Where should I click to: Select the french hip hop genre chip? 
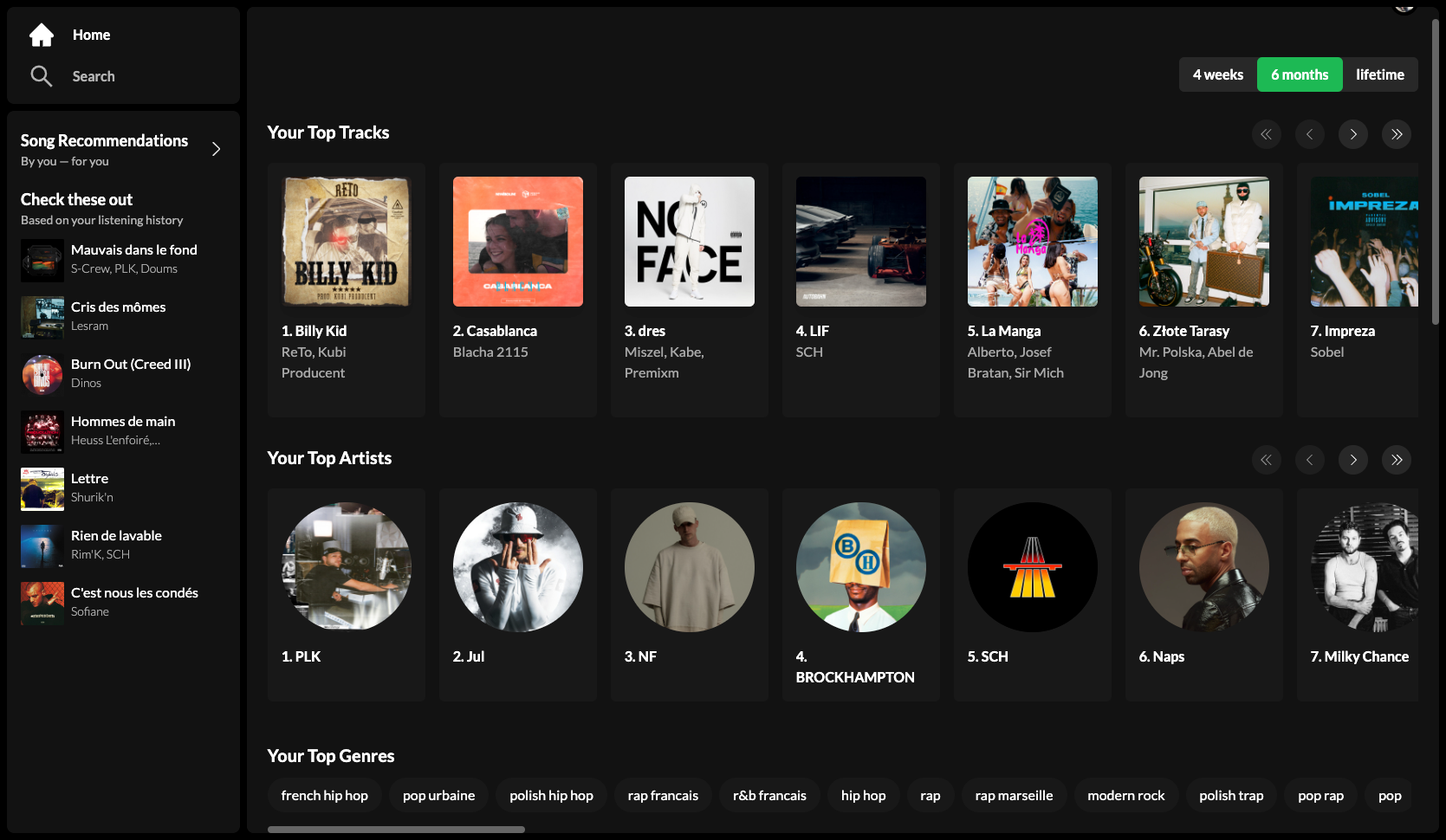[x=325, y=795]
